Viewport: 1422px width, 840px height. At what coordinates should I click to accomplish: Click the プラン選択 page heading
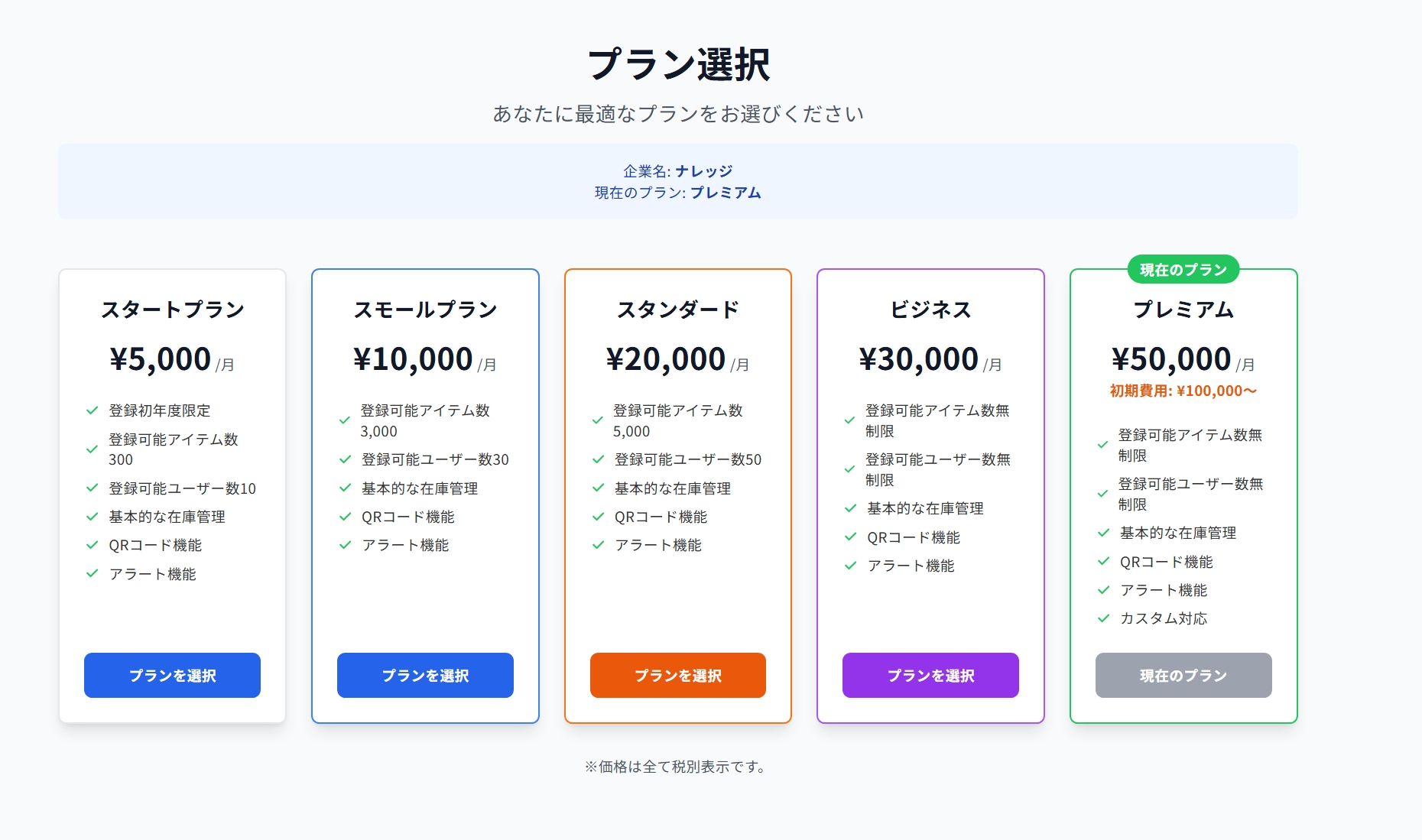tap(678, 64)
